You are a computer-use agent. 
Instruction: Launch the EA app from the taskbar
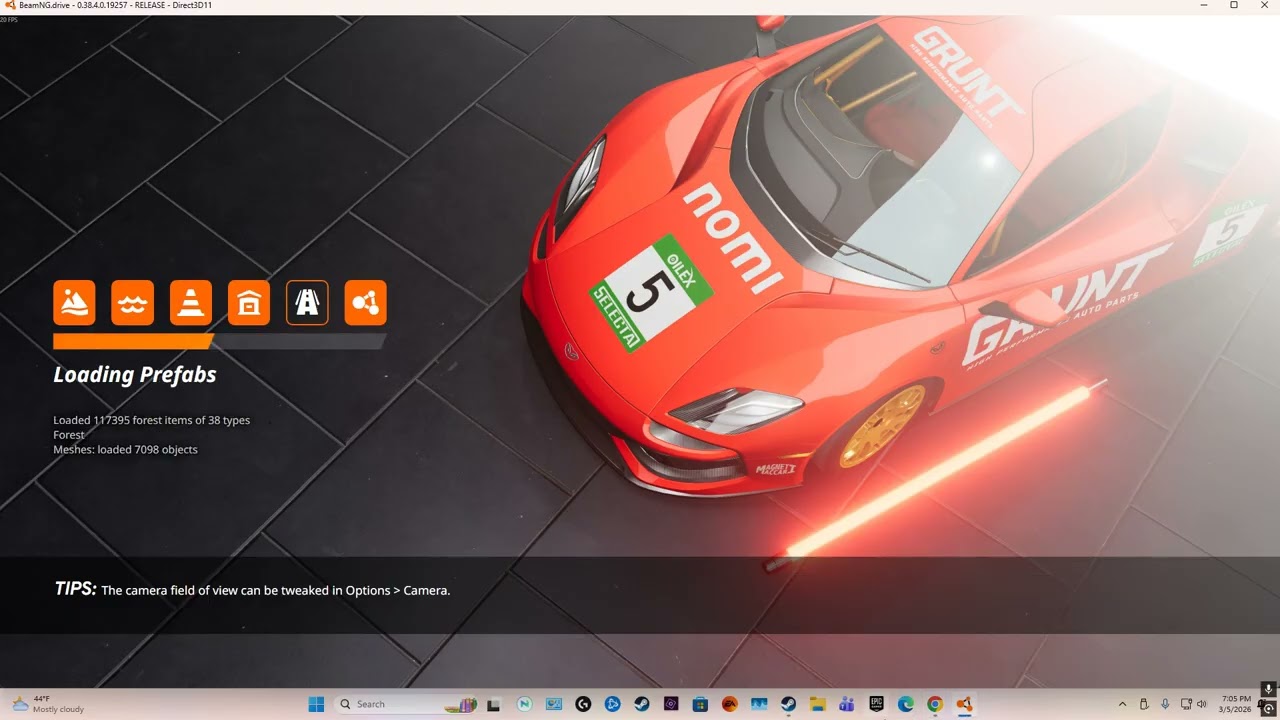(729, 704)
